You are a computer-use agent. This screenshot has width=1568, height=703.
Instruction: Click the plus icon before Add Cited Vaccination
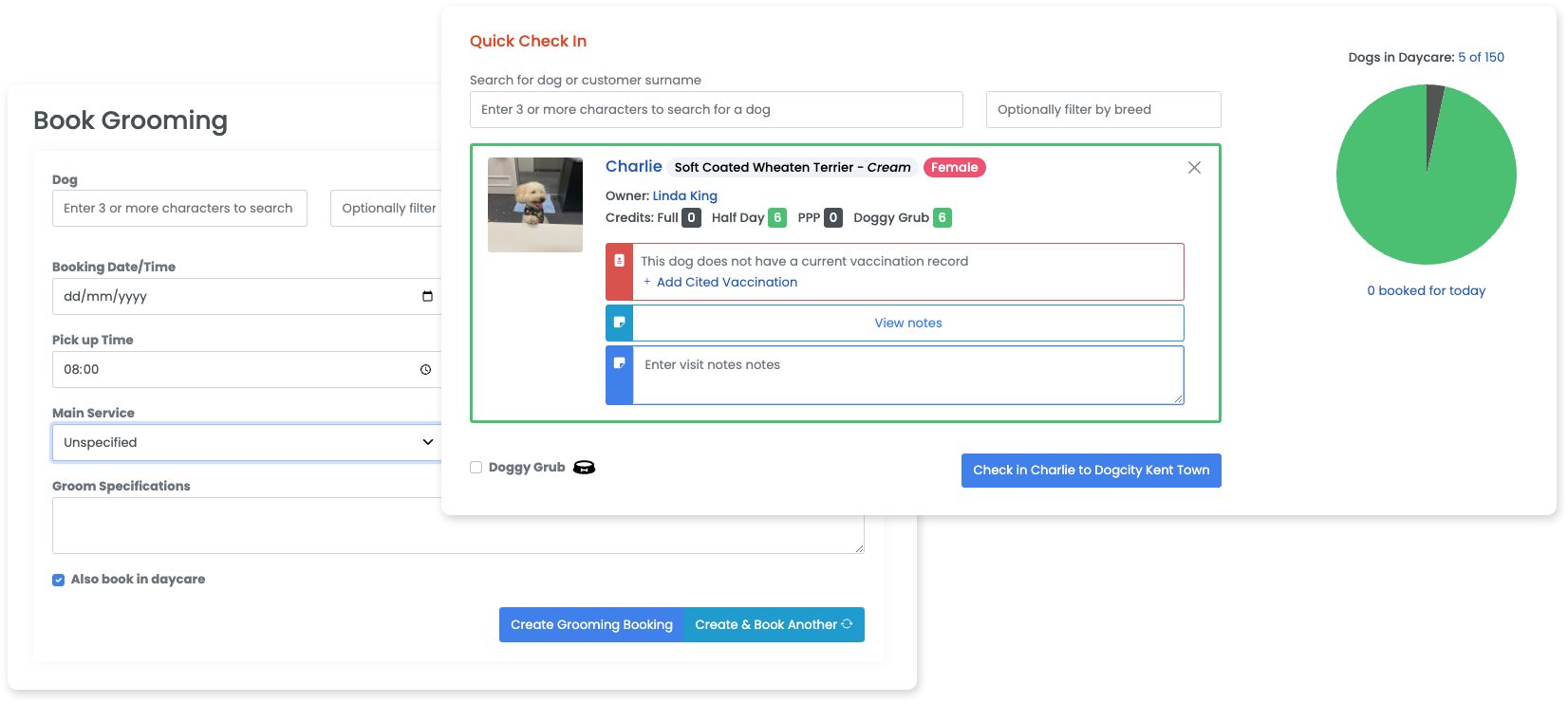click(647, 282)
